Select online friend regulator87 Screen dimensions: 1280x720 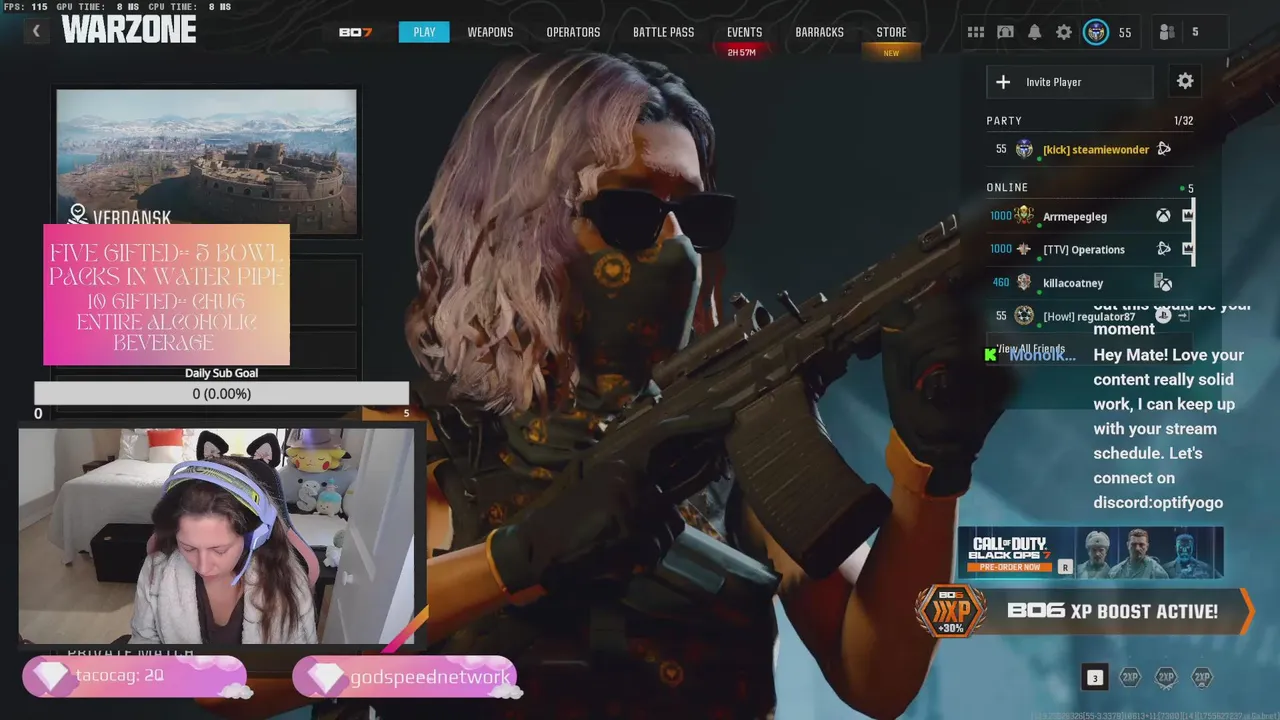(x=1088, y=316)
